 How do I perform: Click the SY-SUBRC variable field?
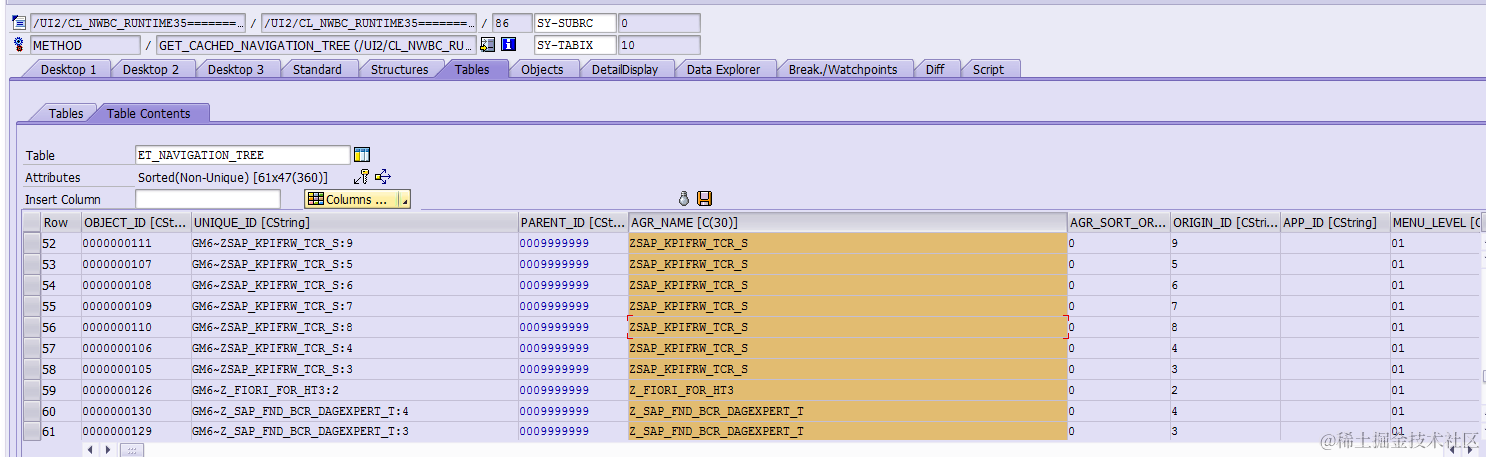tap(574, 23)
